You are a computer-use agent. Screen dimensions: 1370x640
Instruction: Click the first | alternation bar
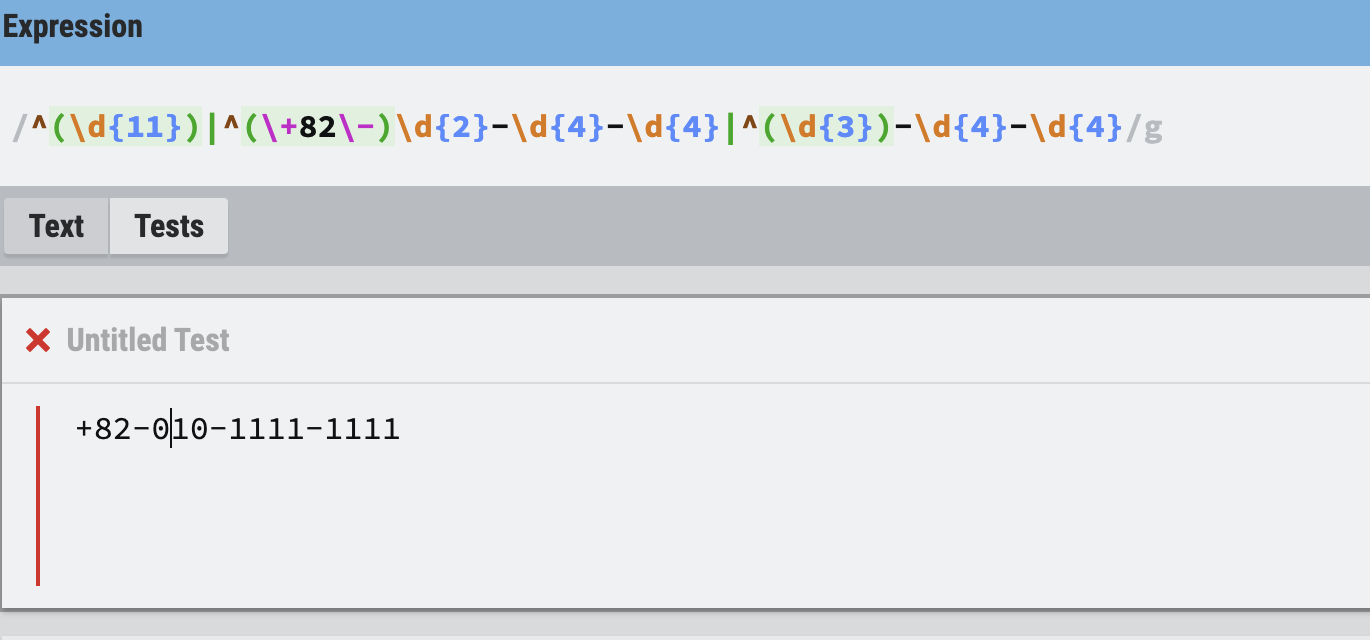[x=211, y=128]
